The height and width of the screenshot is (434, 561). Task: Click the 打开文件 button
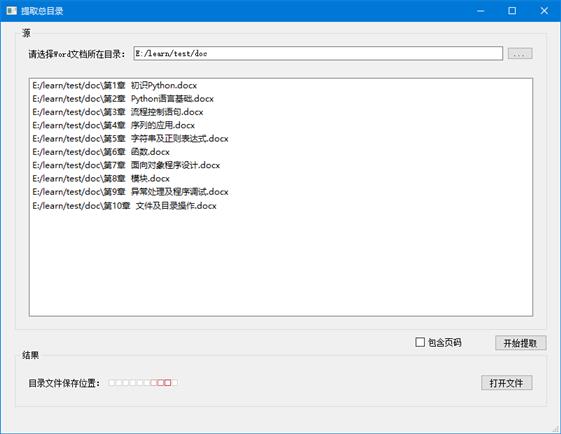pos(507,383)
